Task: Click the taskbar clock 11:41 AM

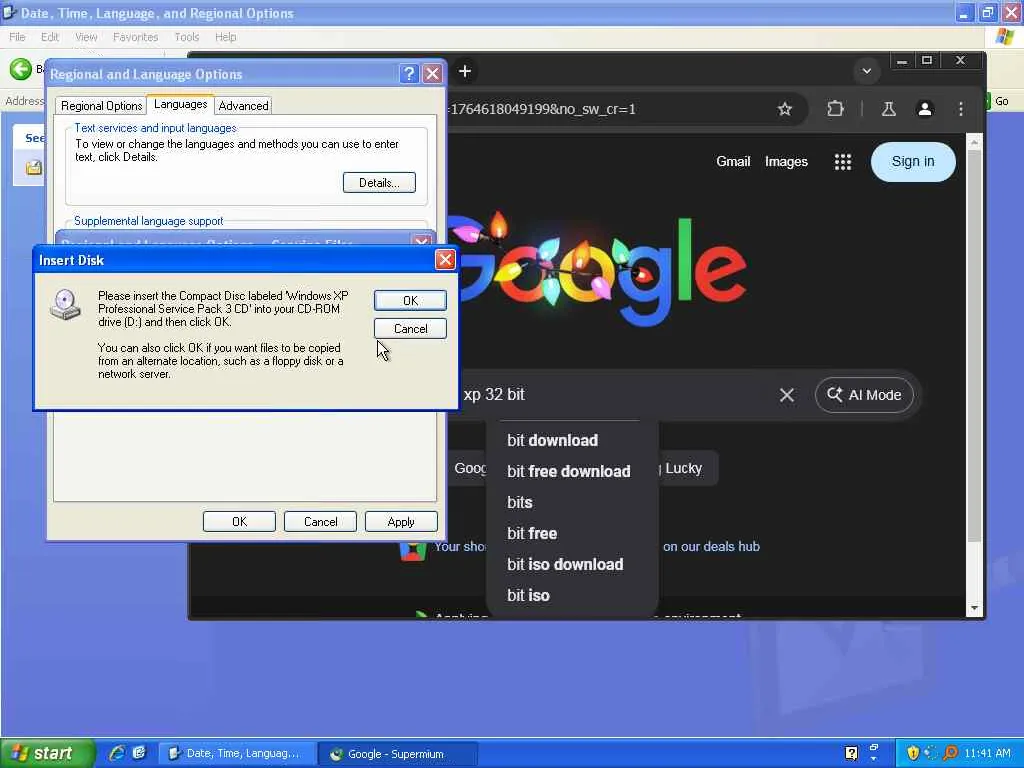Action: (x=987, y=753)
